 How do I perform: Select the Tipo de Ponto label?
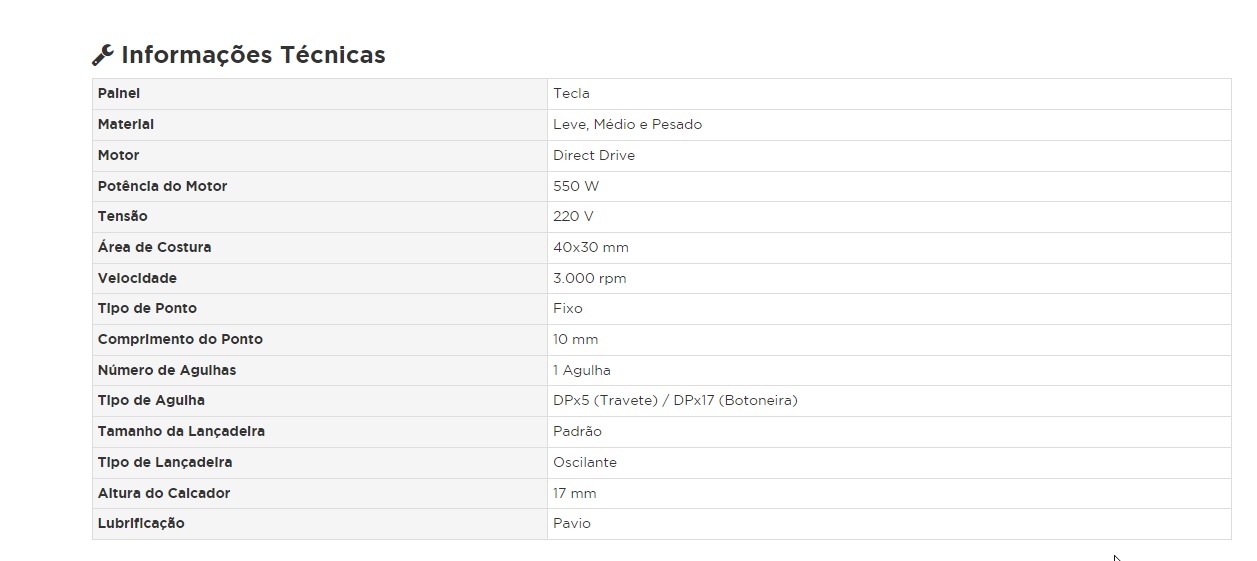pyautogui.click(x=147, y=309)
